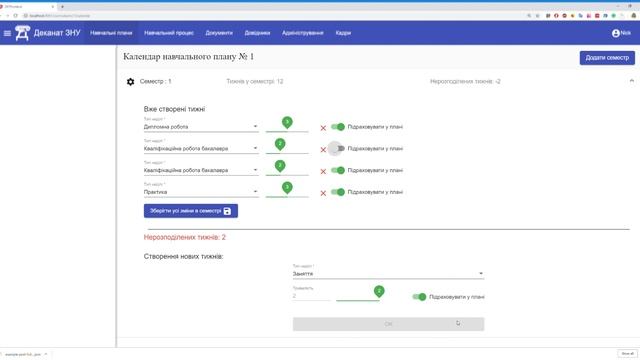Click the Тривалість duration input field
Screen dimensions: 640x360
click(311, 296)
